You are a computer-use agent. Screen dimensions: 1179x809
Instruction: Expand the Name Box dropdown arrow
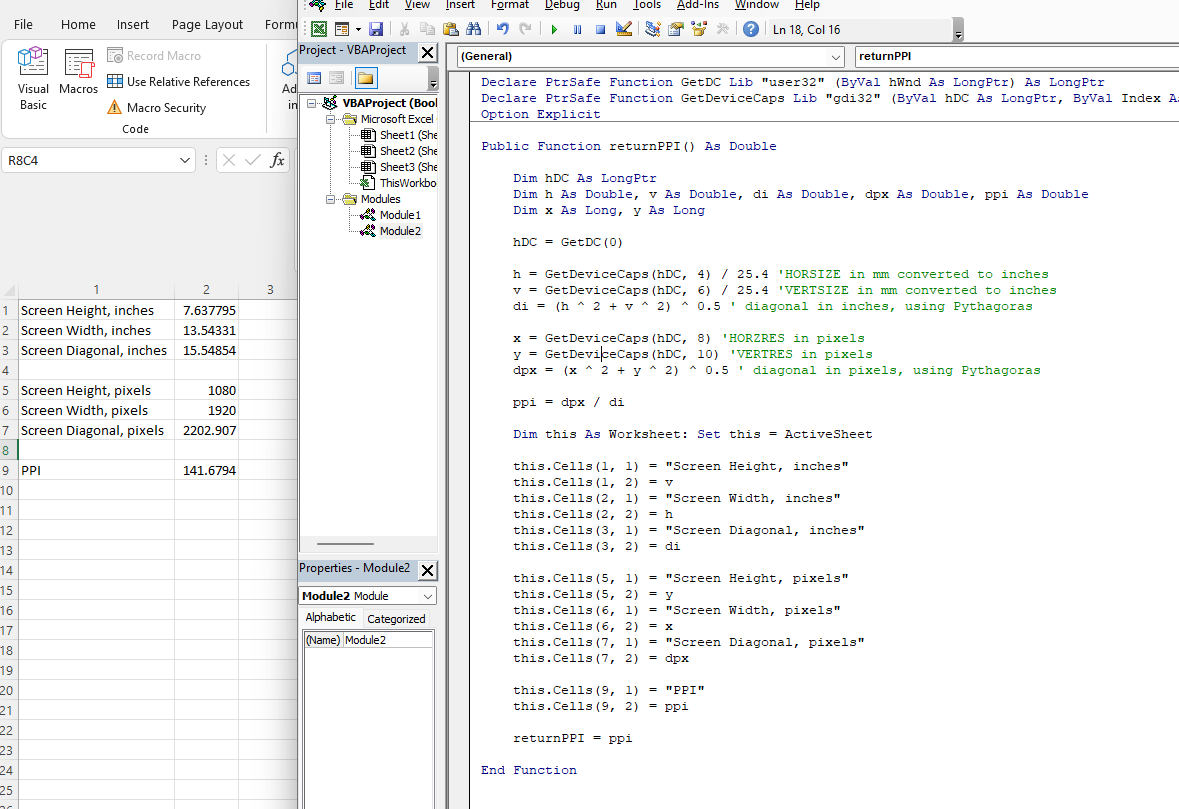[x=184, y=160]
